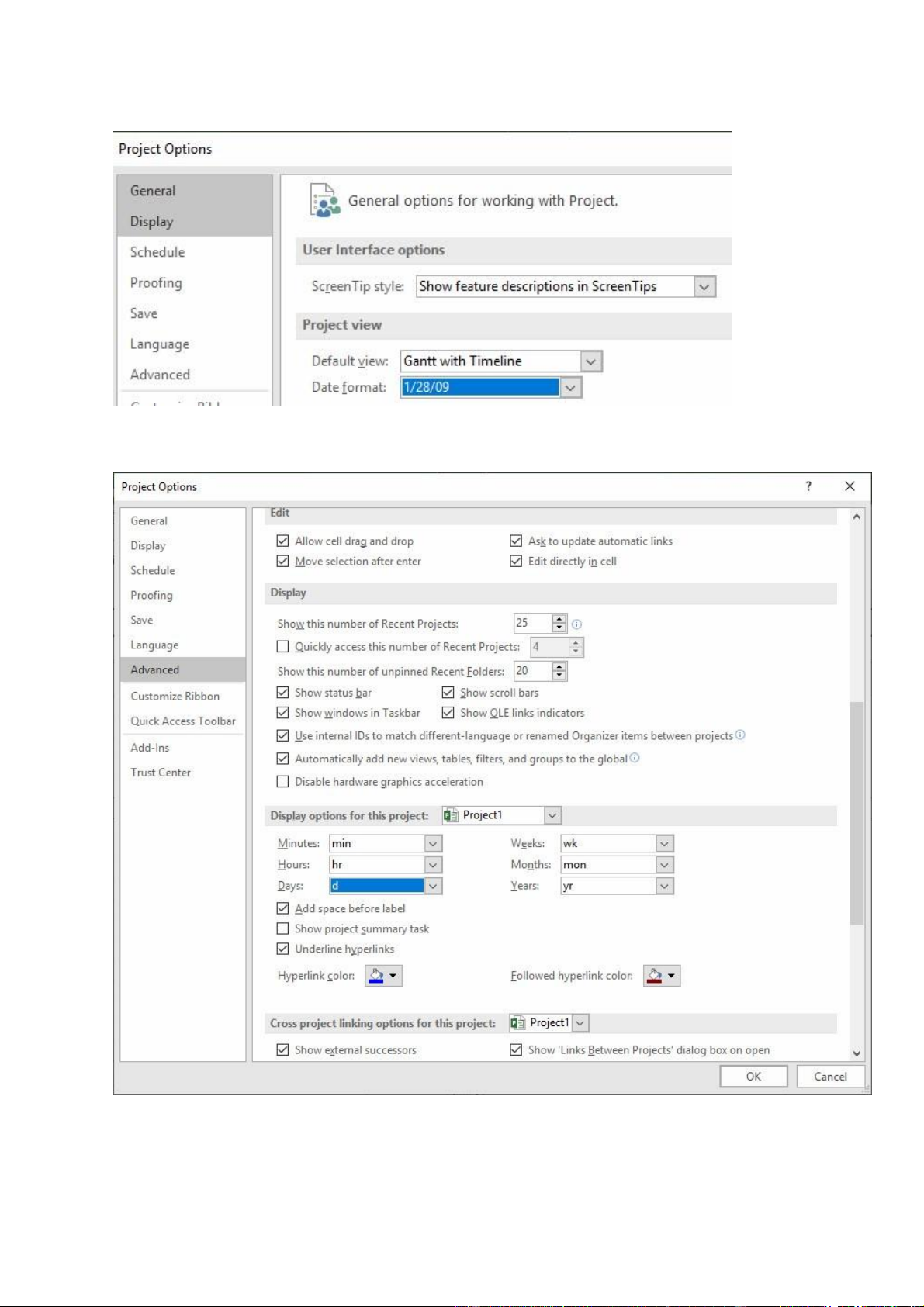Open General category in the Advanced-options dialog

[183, 520]
